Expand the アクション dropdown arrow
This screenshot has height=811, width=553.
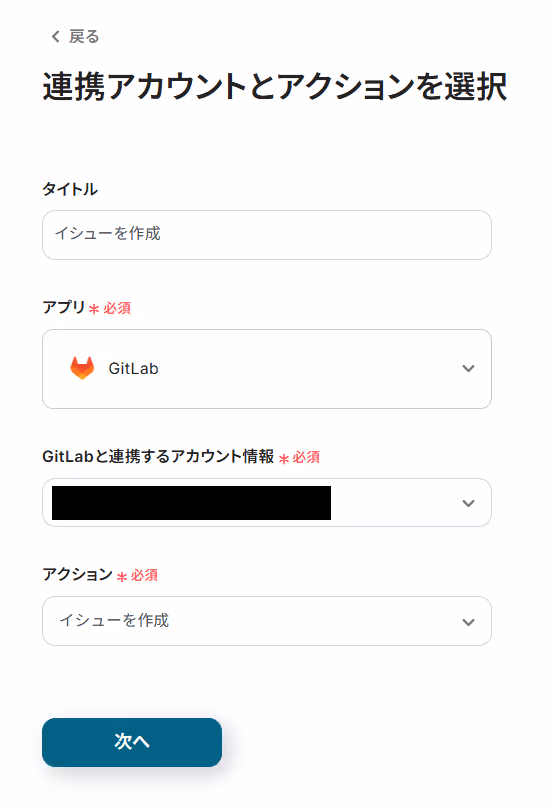point(468,622)
